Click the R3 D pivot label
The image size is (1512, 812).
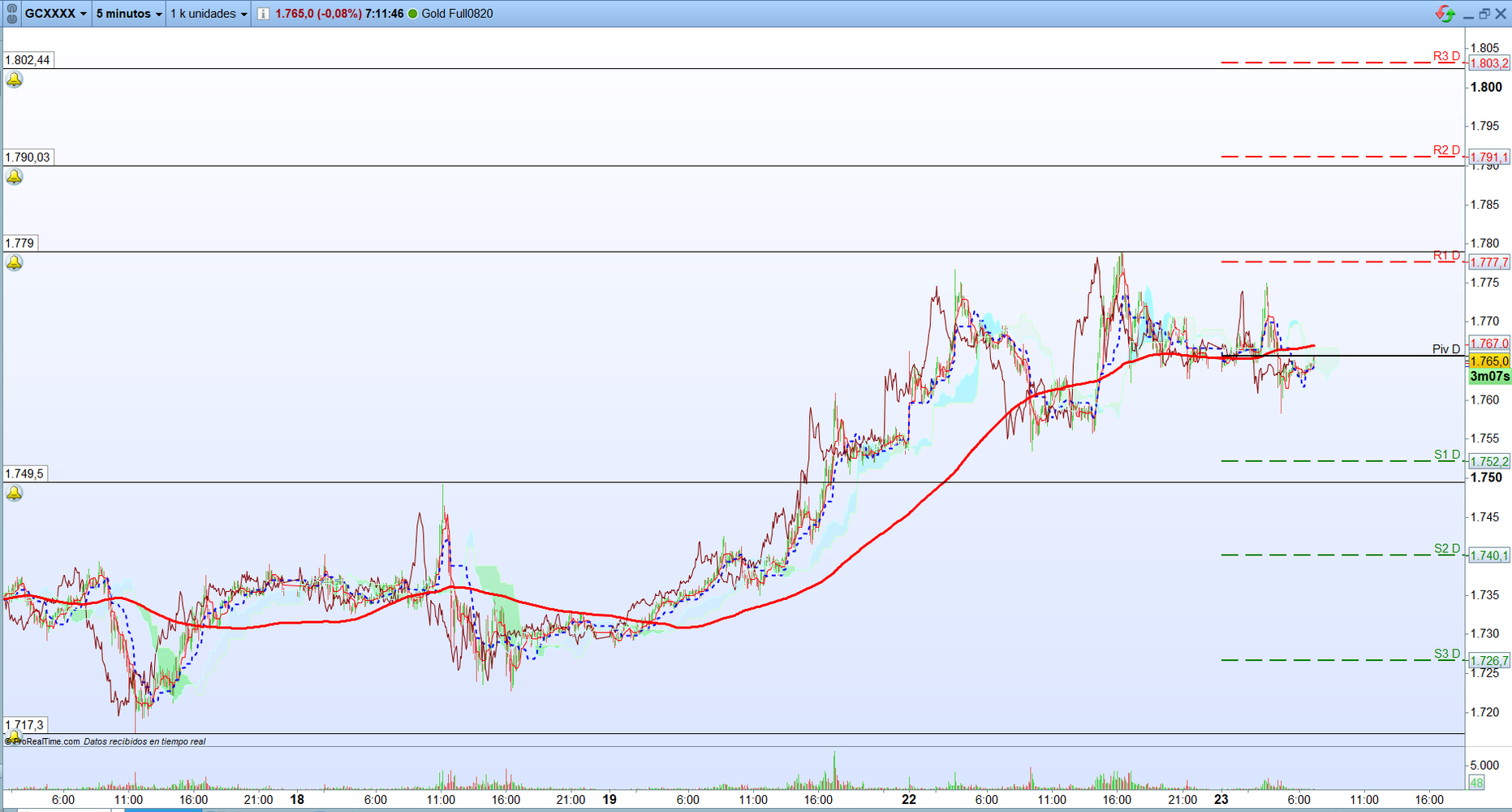[x=1446, y=56]
